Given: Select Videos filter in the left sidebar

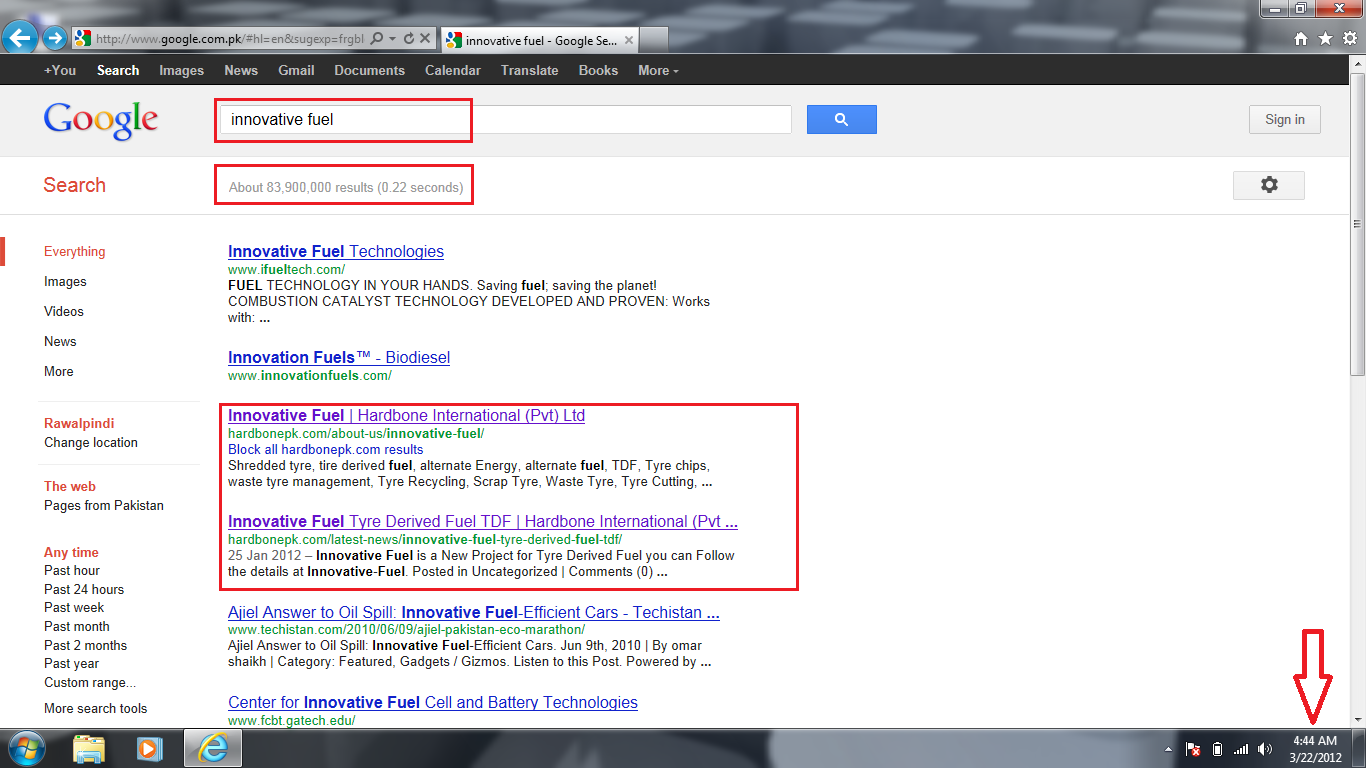Looking at the screenshot, I should (x=64, y=311).
